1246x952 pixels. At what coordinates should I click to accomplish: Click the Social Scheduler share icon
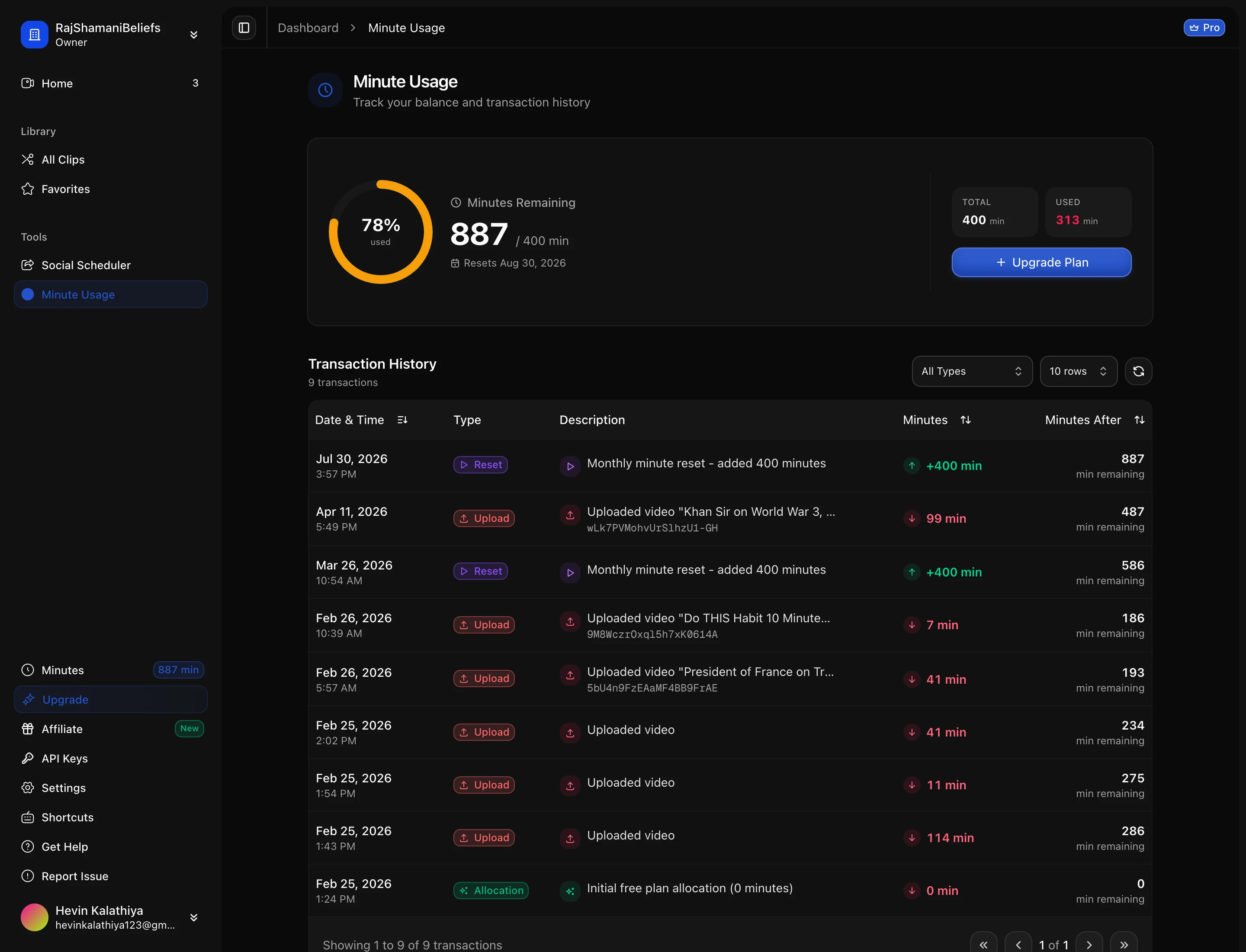click(28, 265)
